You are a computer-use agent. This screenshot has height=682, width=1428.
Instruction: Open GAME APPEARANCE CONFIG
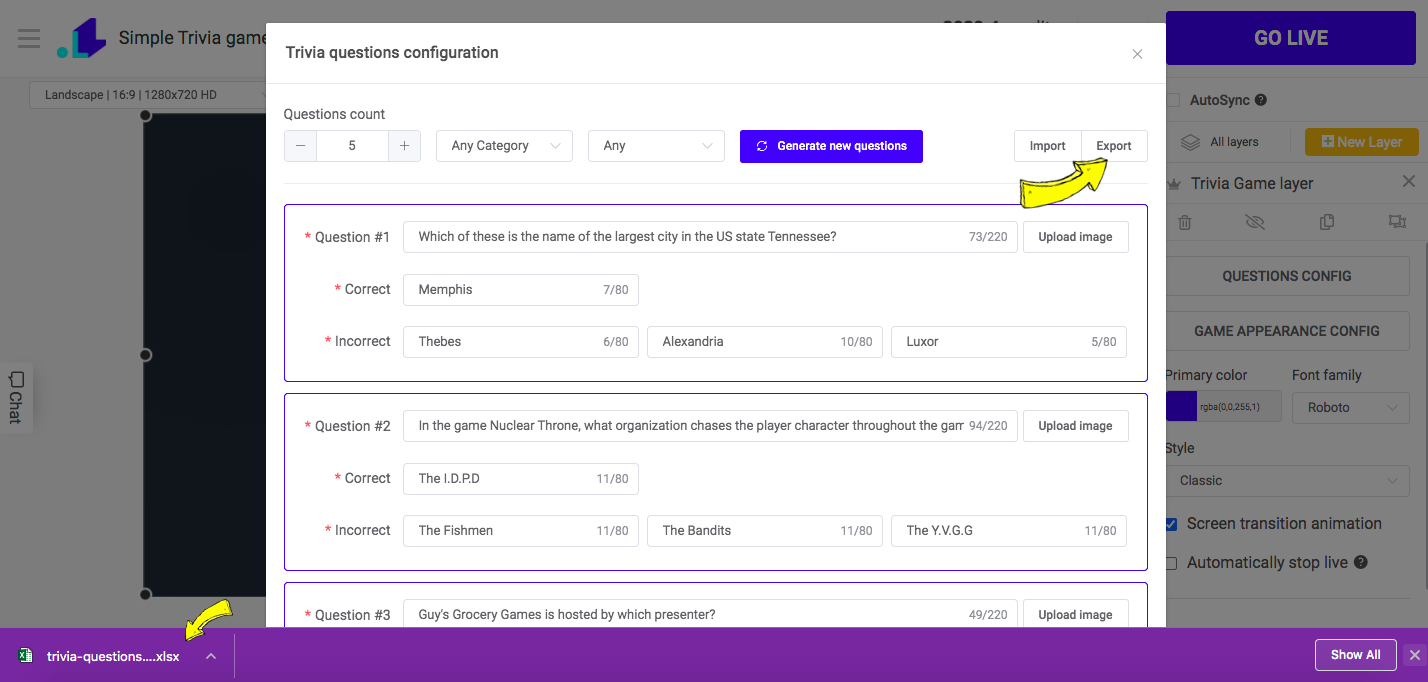1287,331
